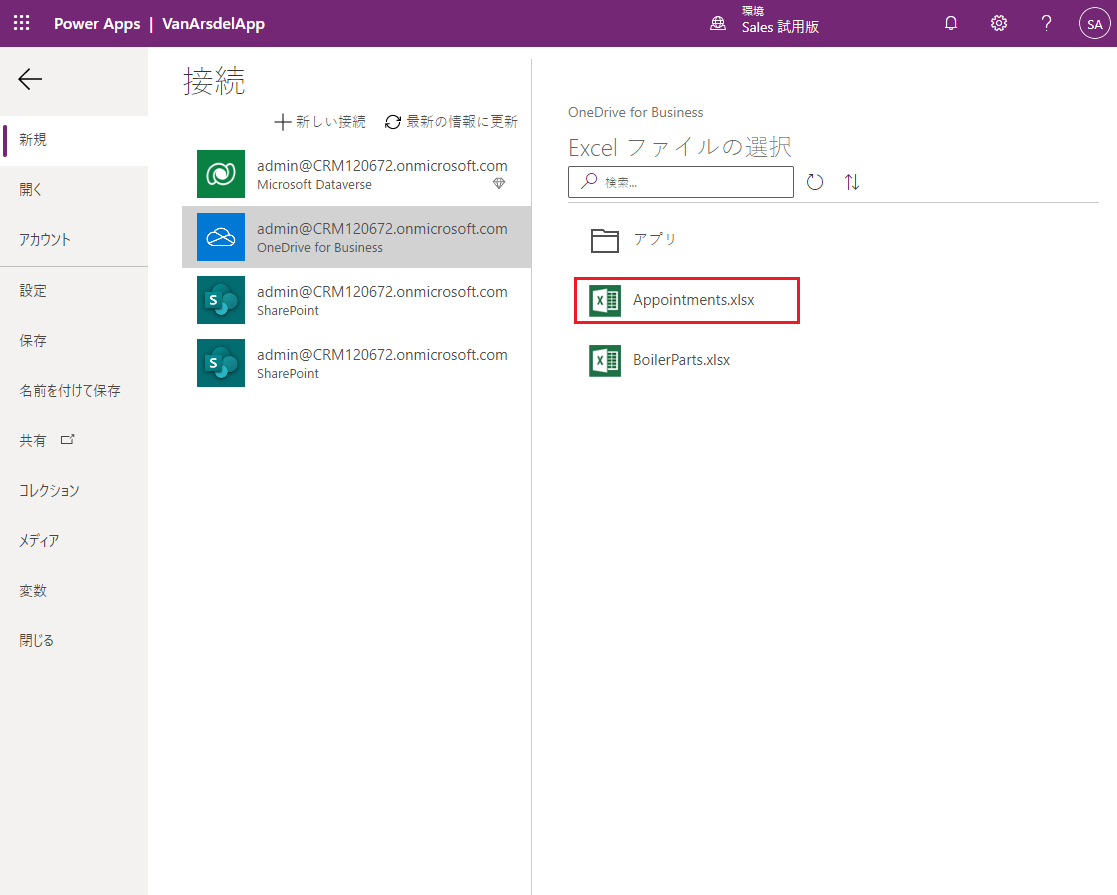Screen dimensions: 1117x895
Task: Sort the Excel file list
Action: 852,182
